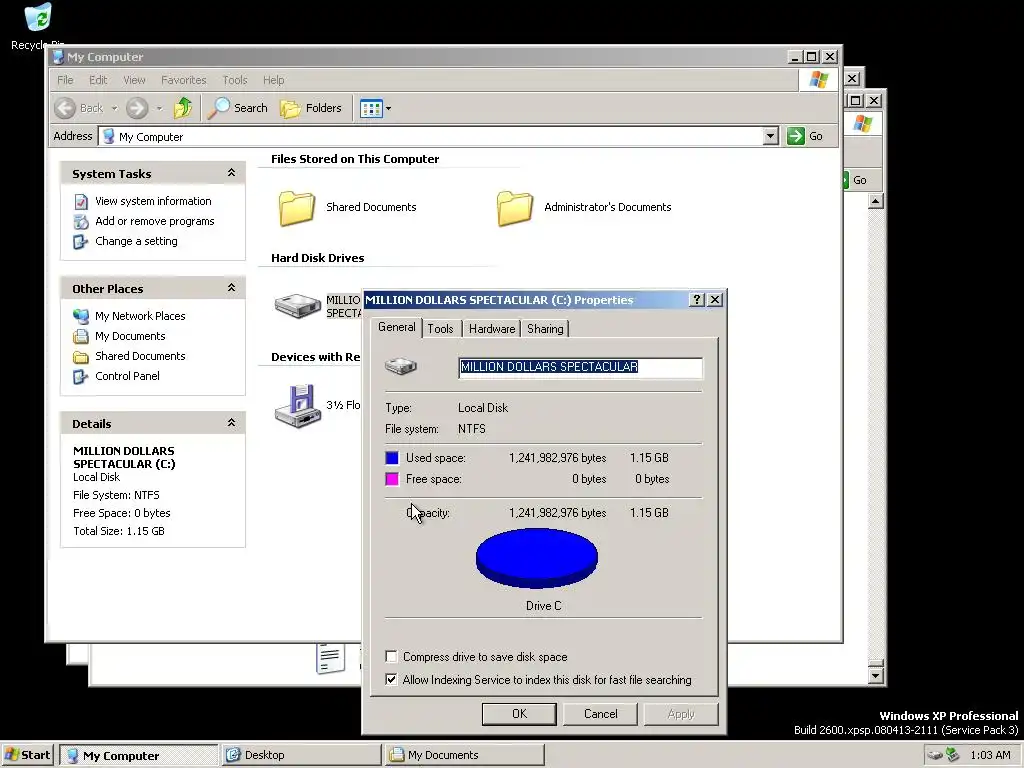
Task: Click the Drive C pie chart
Action: (537, 558)
